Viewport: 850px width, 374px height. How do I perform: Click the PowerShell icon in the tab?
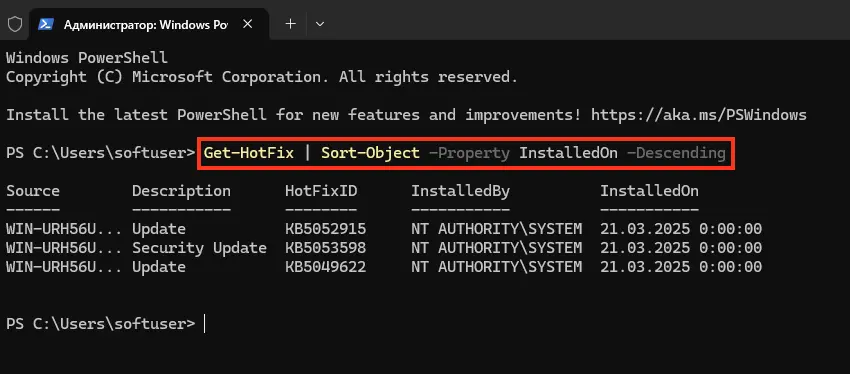pos(46,24)
